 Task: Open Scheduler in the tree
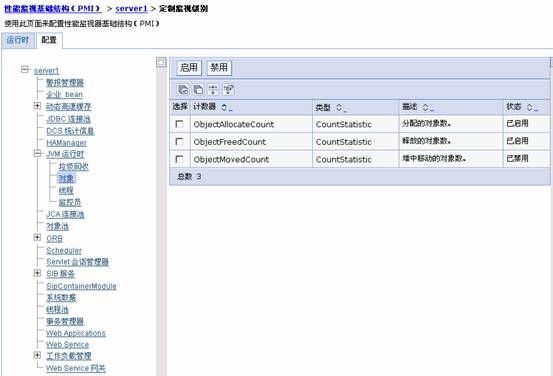click(x=64, y=250)
